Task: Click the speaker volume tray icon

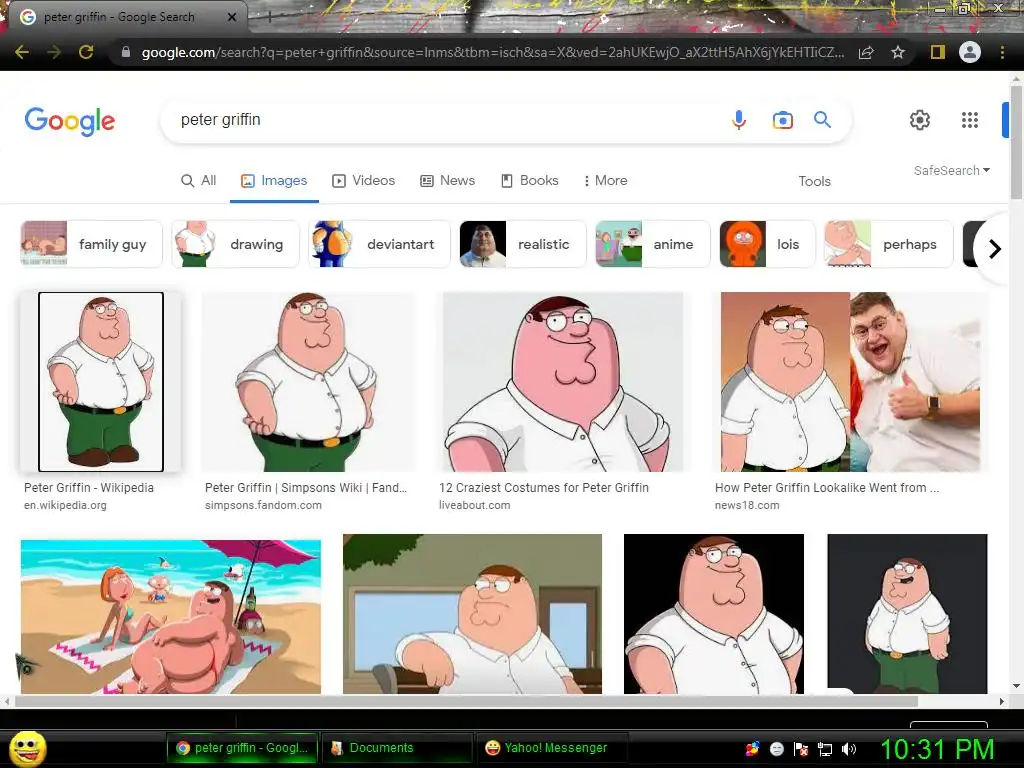Action: [x=849, y=749]
